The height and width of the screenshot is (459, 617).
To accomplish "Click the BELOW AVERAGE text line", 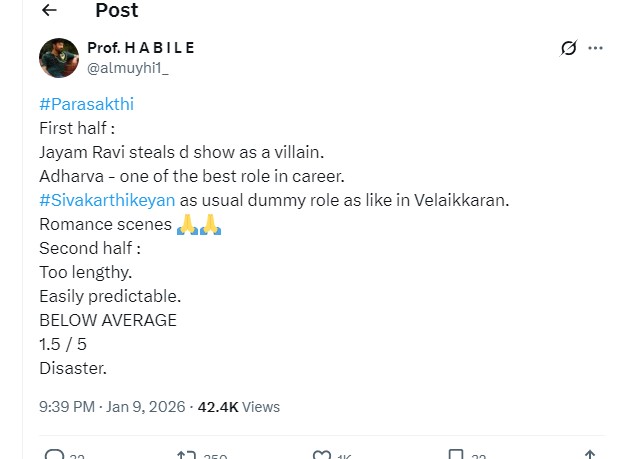I will click(108, 320).
